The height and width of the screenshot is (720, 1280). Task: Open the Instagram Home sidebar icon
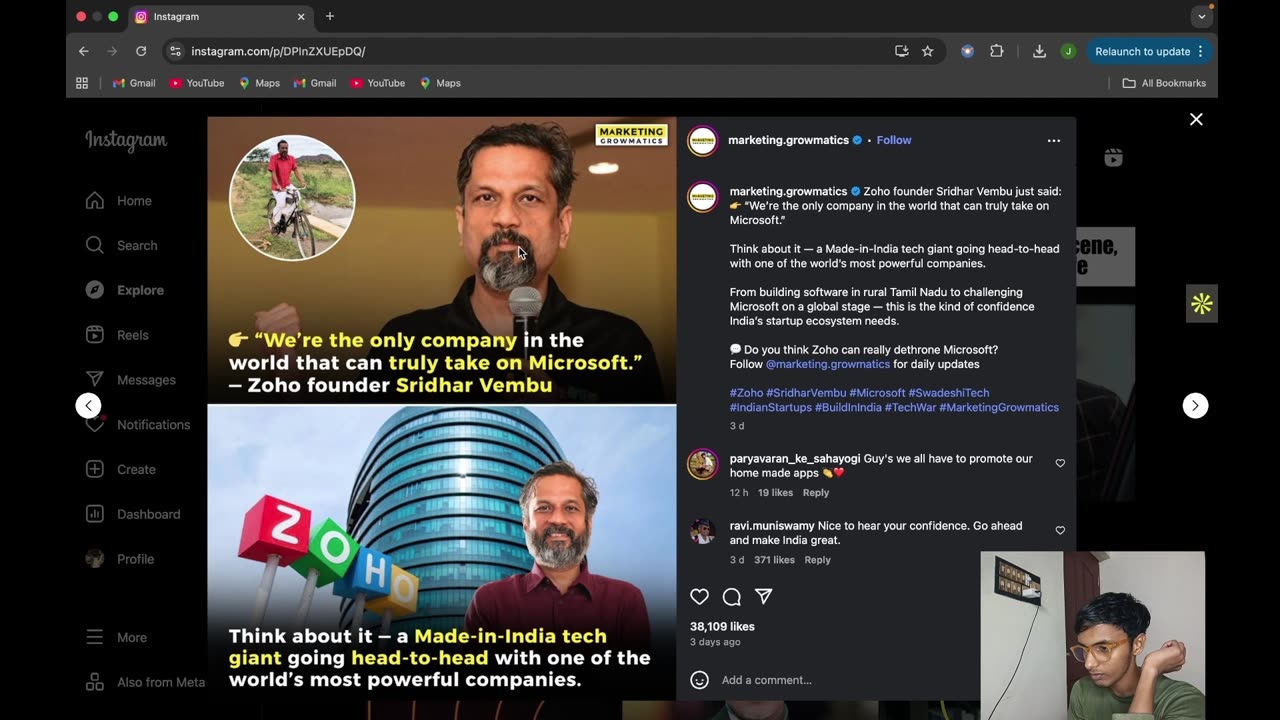[x=95, y=201]
